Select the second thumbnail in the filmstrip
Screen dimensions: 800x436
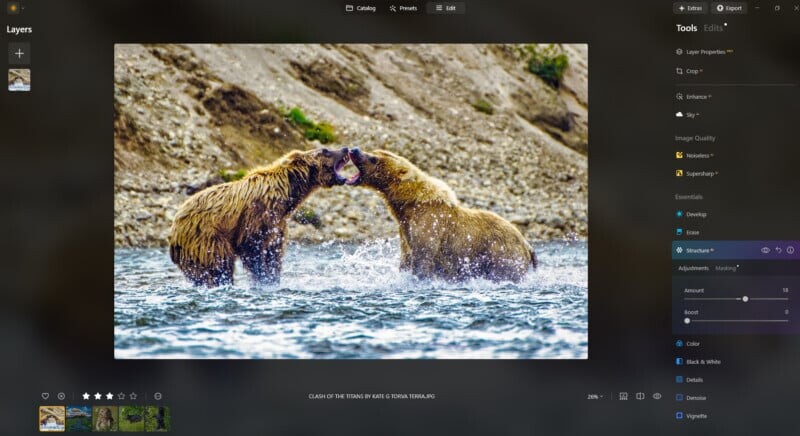79,418
